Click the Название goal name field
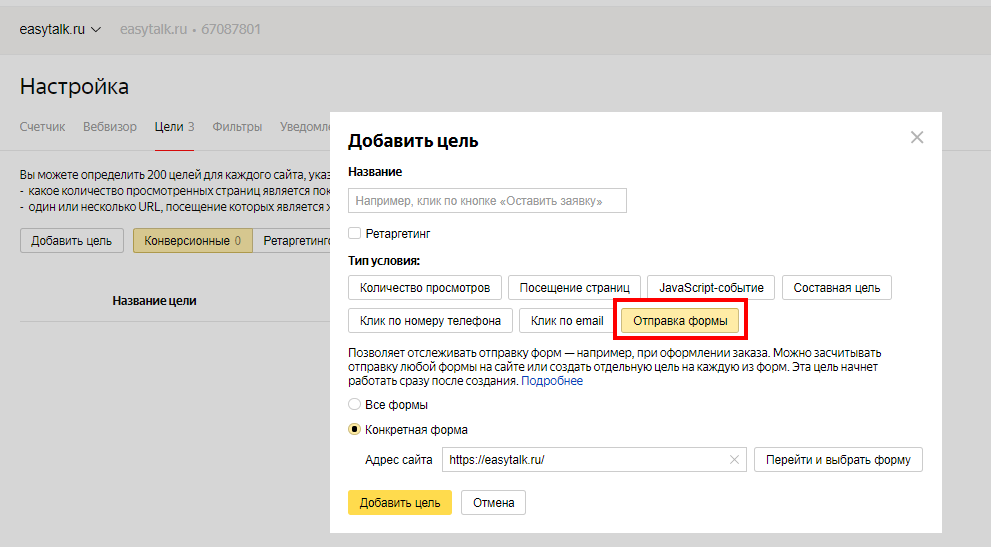Screen dimensions: 991x547 point(487,201)
